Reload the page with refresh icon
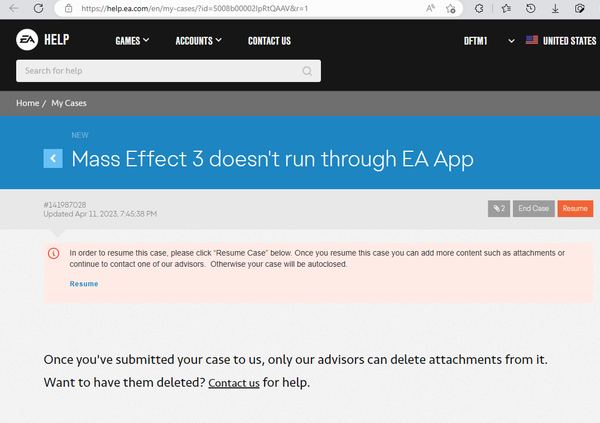The image size is (600, 423). tap(38, 8)
